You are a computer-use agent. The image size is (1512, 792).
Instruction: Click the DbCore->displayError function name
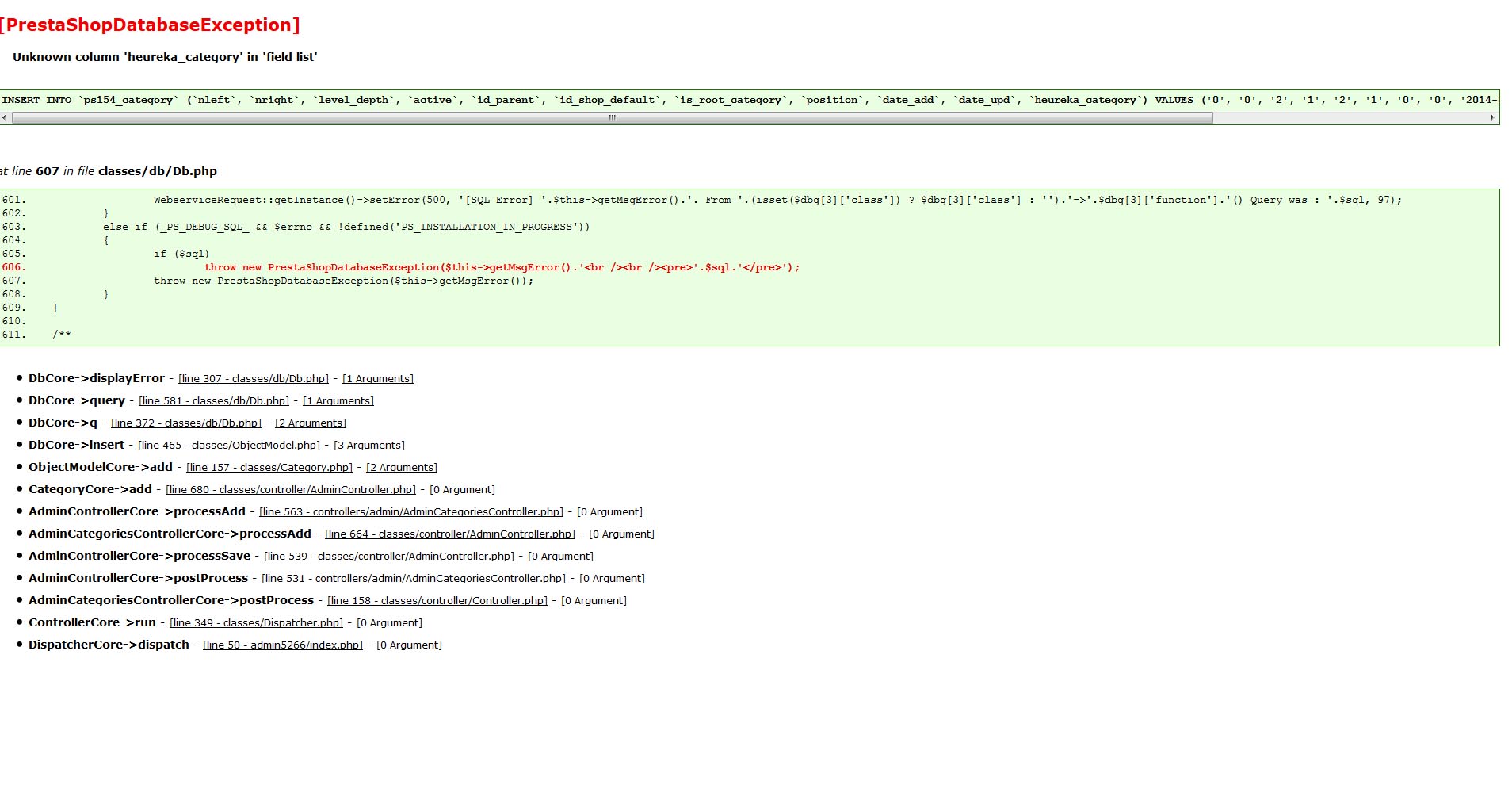(x=97, y=379)
